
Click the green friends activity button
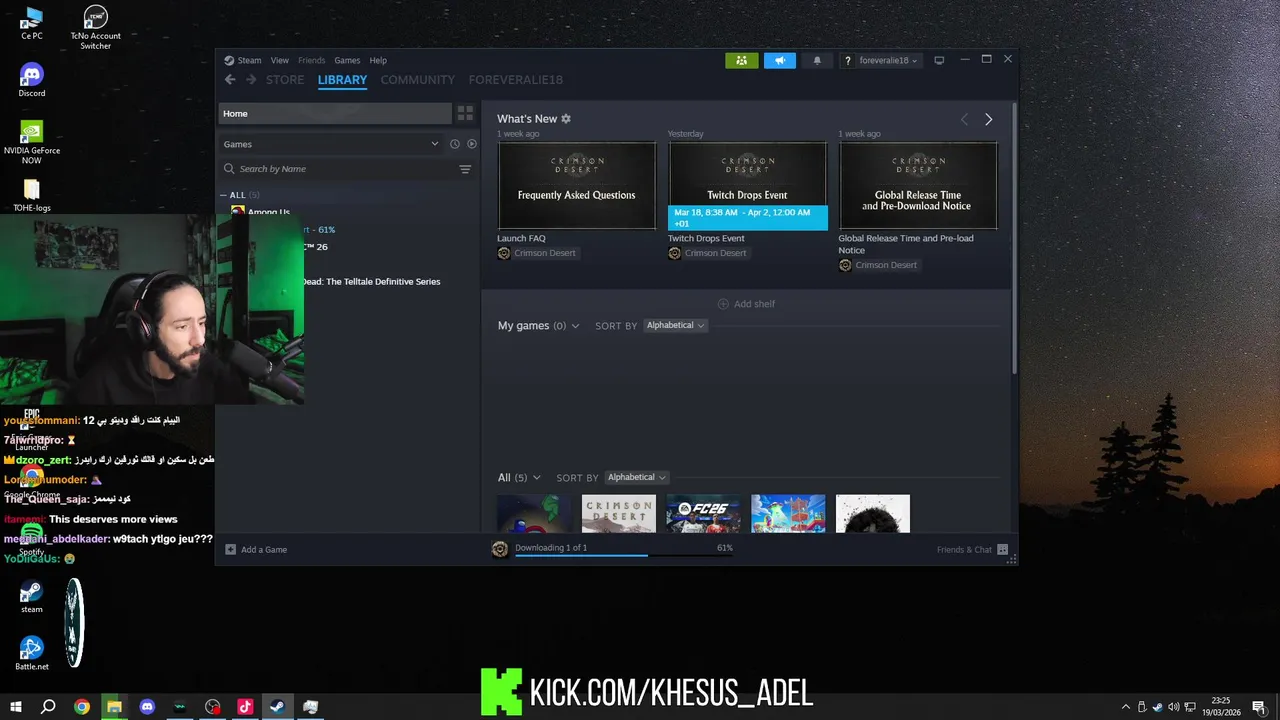(741, 60)
